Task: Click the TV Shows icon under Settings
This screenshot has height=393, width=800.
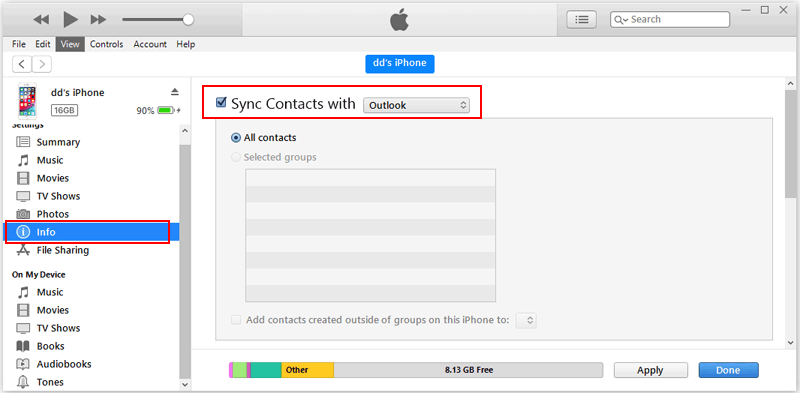Action: [x=23, y=196]
